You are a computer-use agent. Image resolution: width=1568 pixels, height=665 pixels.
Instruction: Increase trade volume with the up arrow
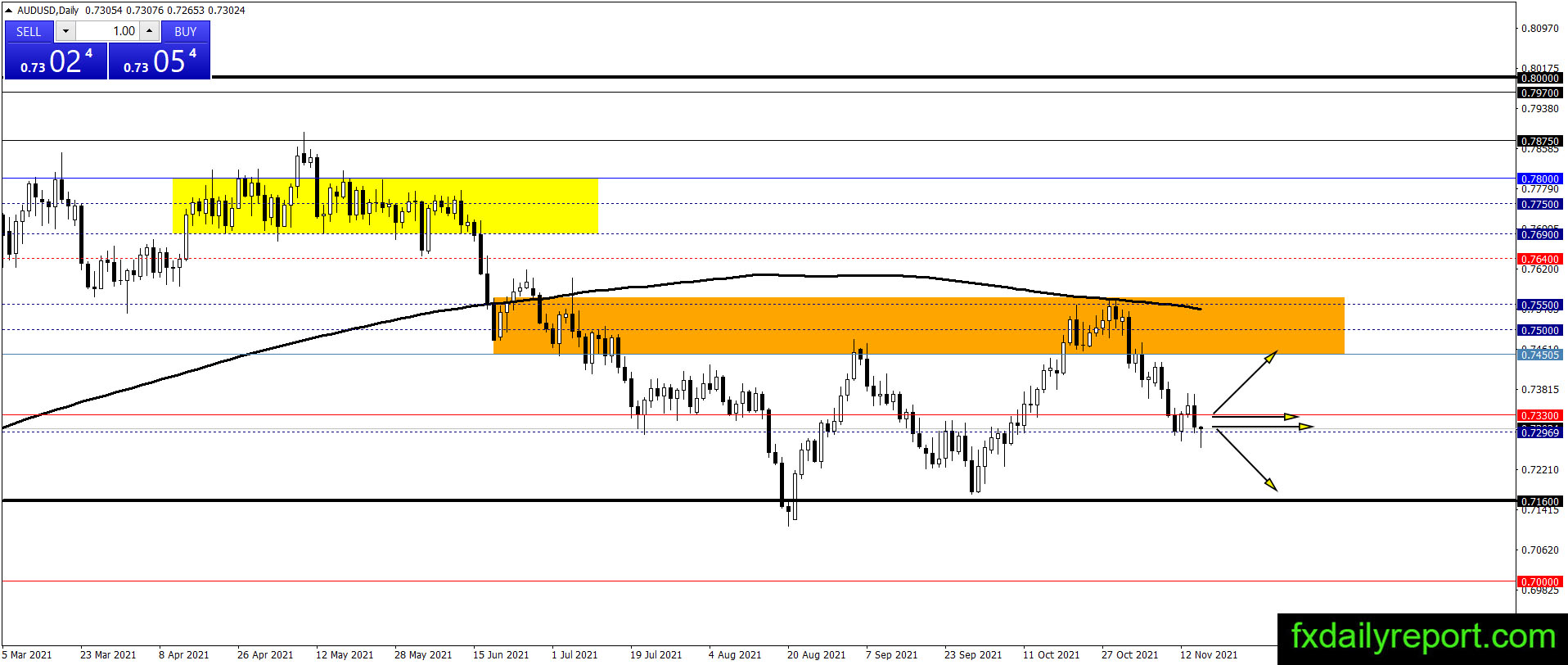tap(149, 31)
